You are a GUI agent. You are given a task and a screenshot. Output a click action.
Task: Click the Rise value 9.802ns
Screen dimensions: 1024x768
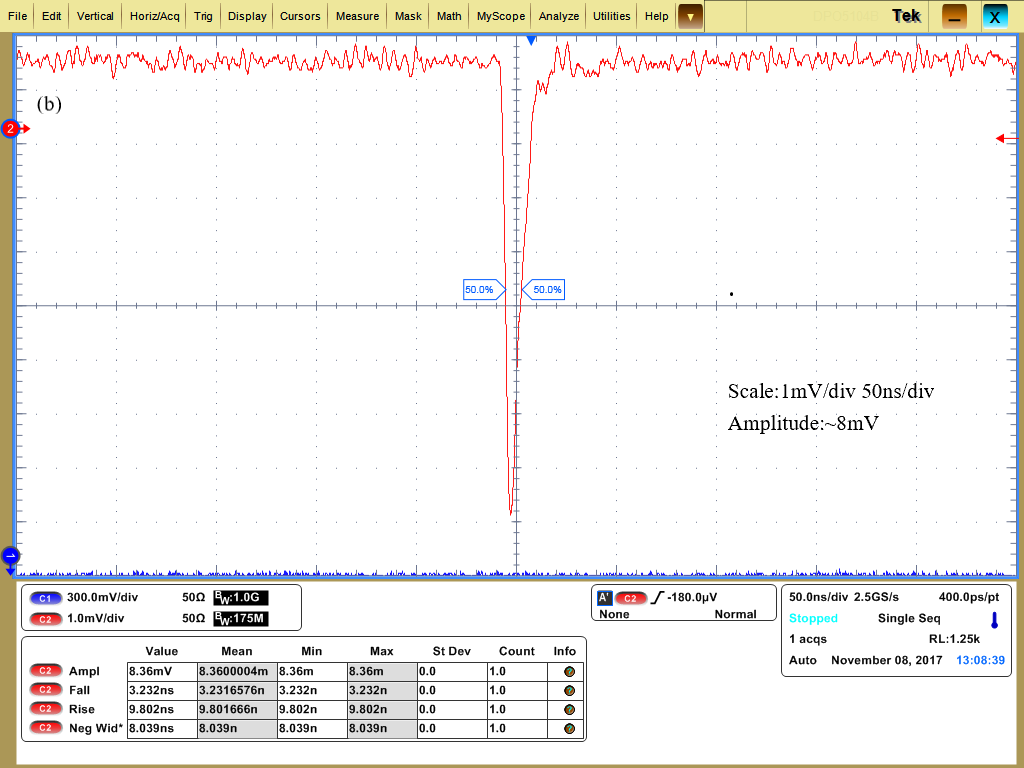pos(162,709)
